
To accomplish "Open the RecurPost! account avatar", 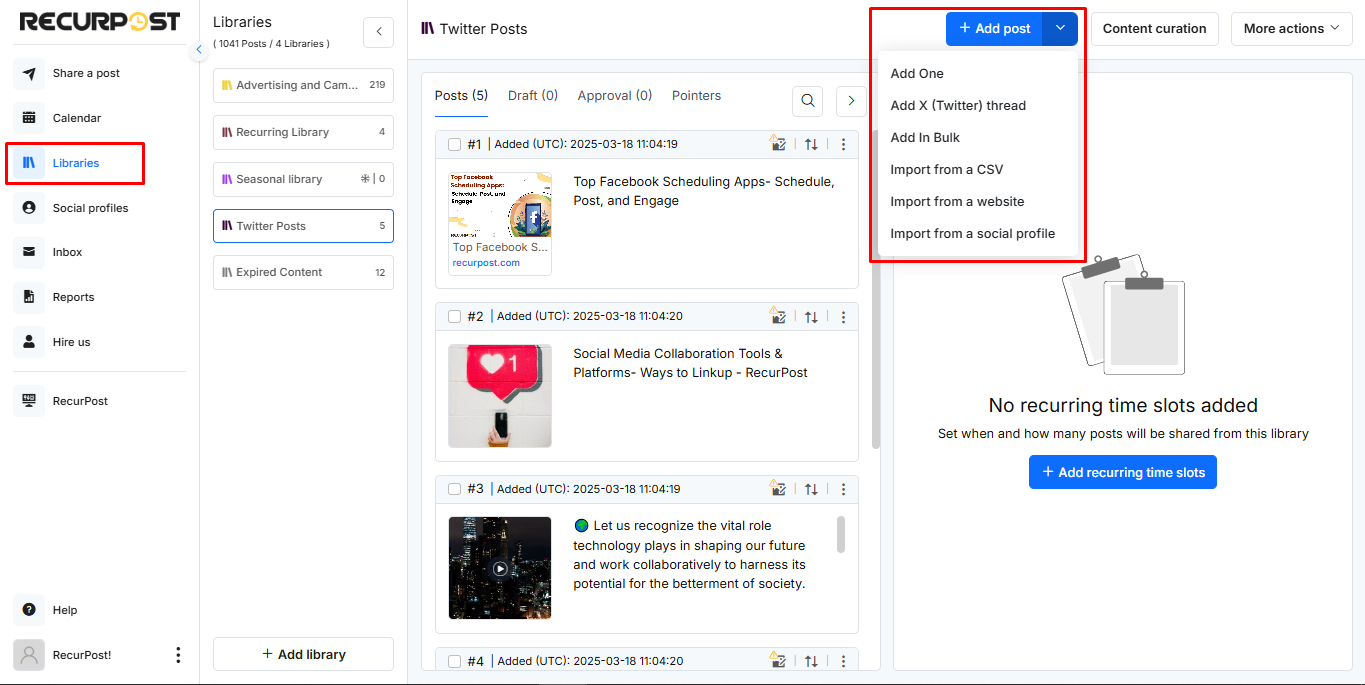I will tap(29, 655).
